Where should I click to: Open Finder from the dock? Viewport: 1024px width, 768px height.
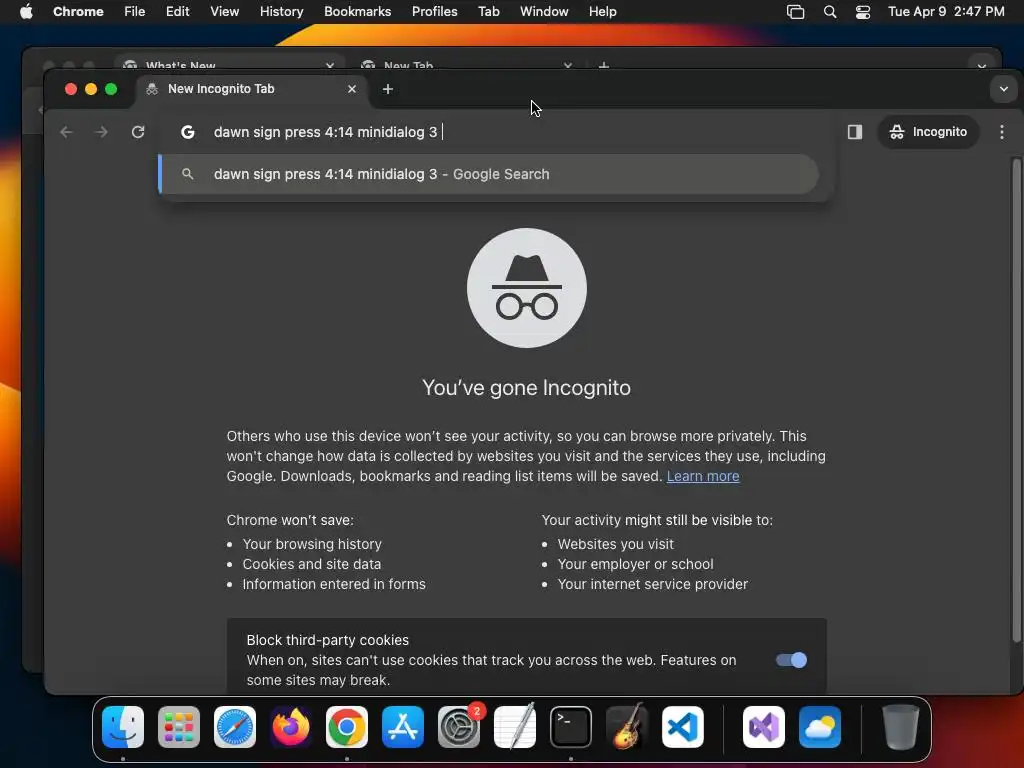point(123,727)
